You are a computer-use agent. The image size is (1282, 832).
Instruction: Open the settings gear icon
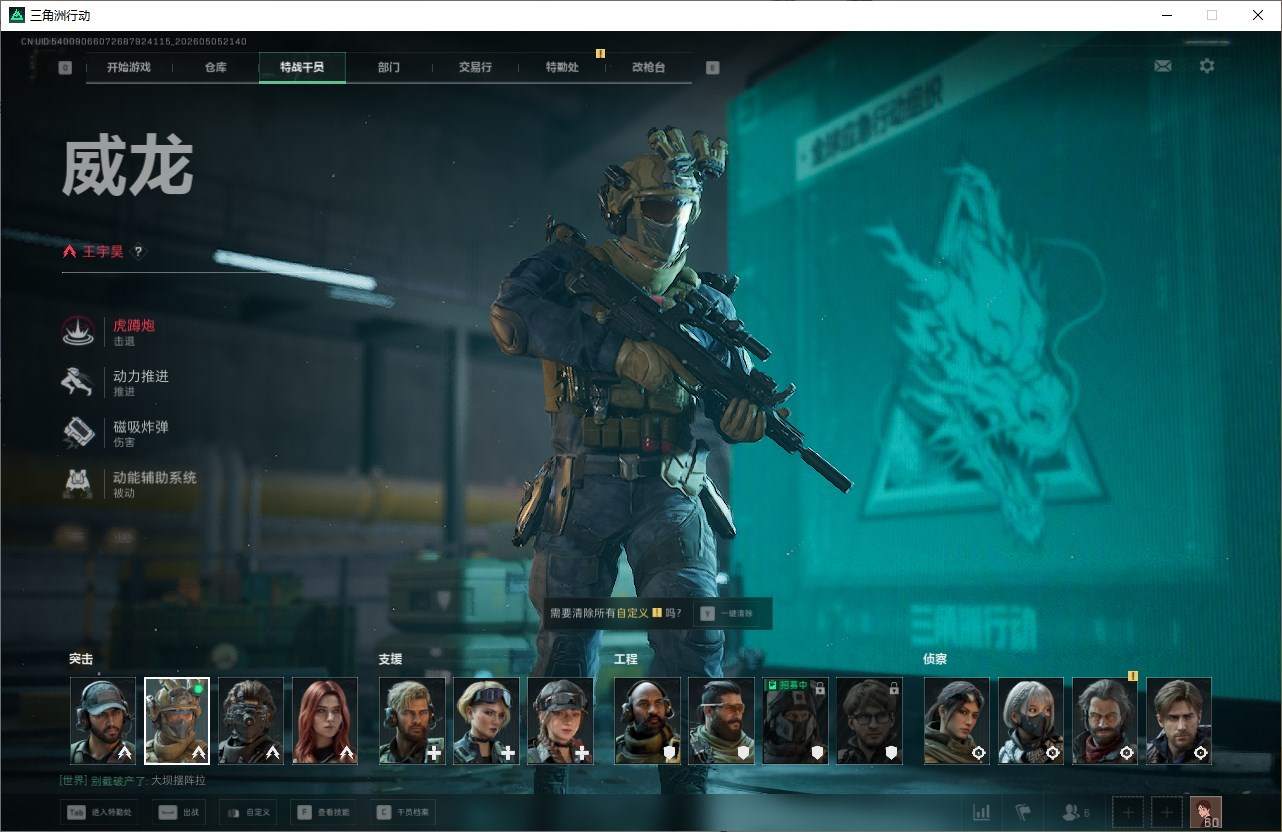pyautogui.click(x=1207, y=66)
